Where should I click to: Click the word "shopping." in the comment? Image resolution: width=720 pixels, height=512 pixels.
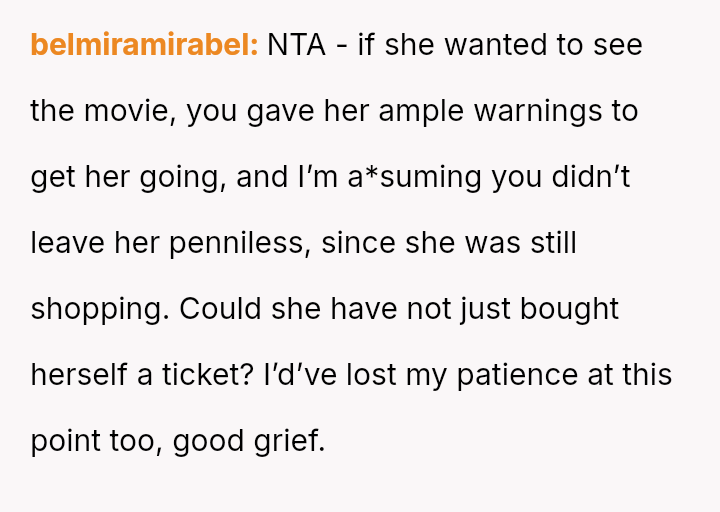[x=100, y=309]
